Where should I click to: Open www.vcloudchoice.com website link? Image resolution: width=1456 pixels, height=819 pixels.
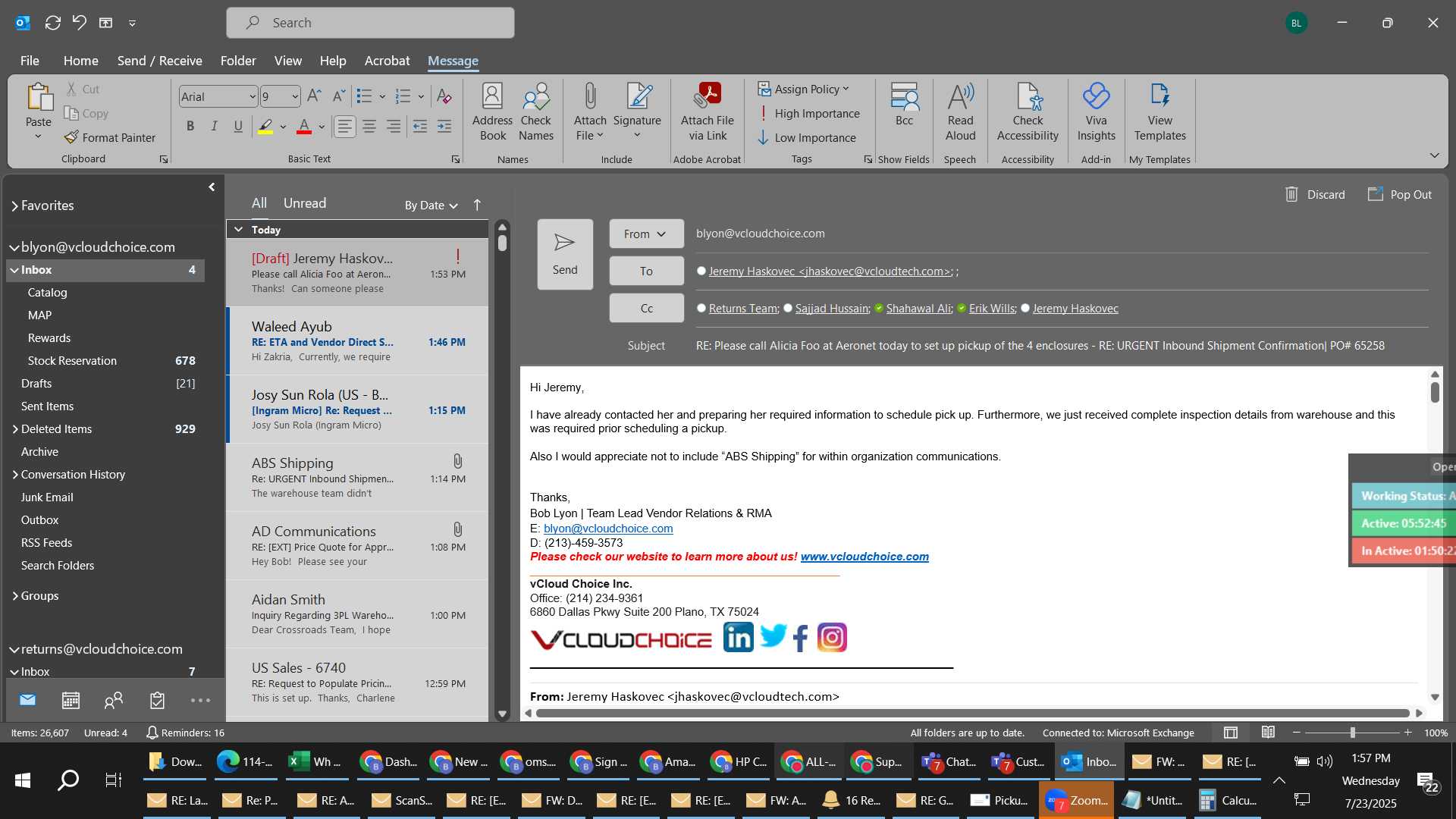(x=864, y=557)
